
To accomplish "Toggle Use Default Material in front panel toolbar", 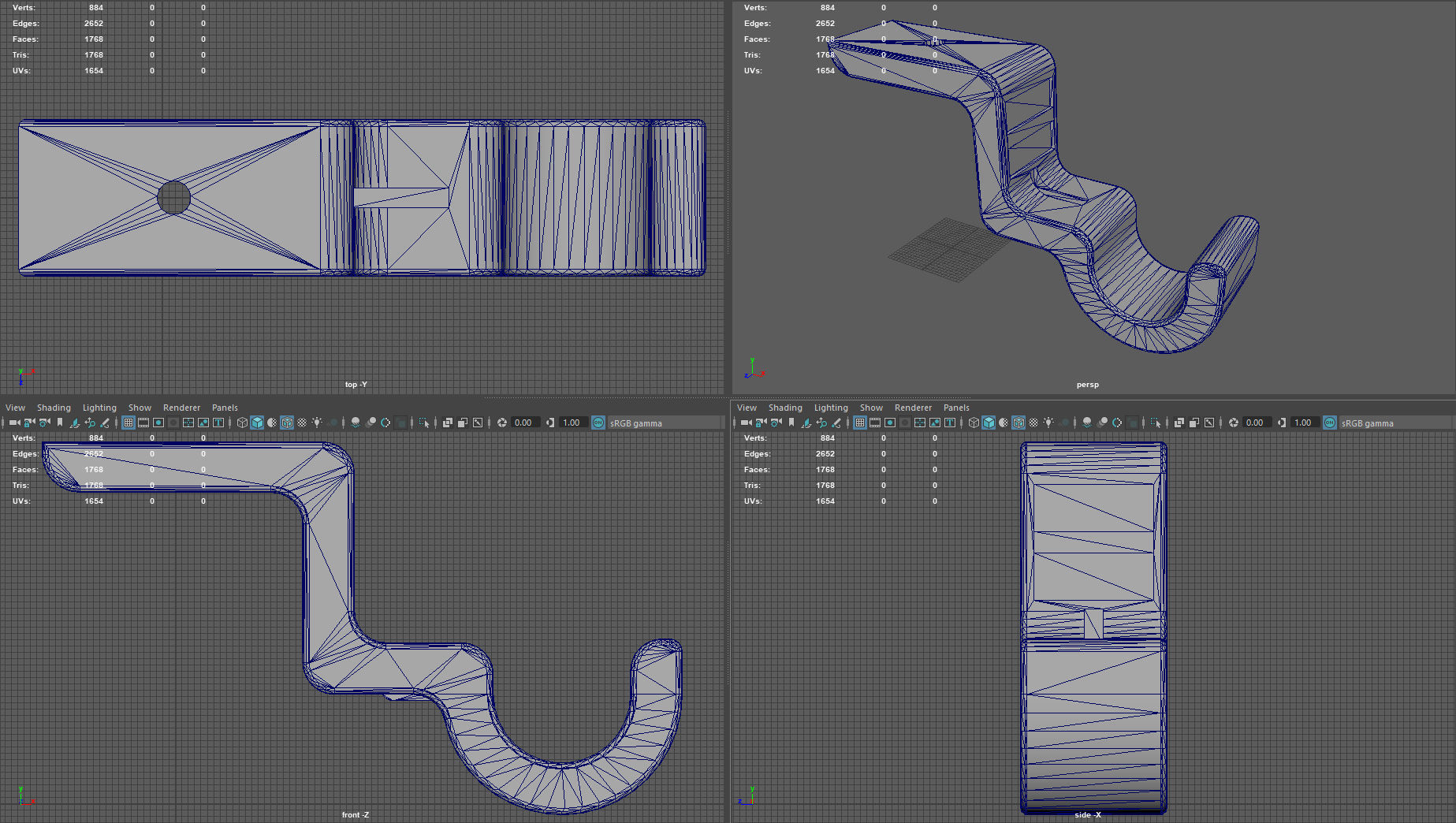I will [x=272, y=423].
